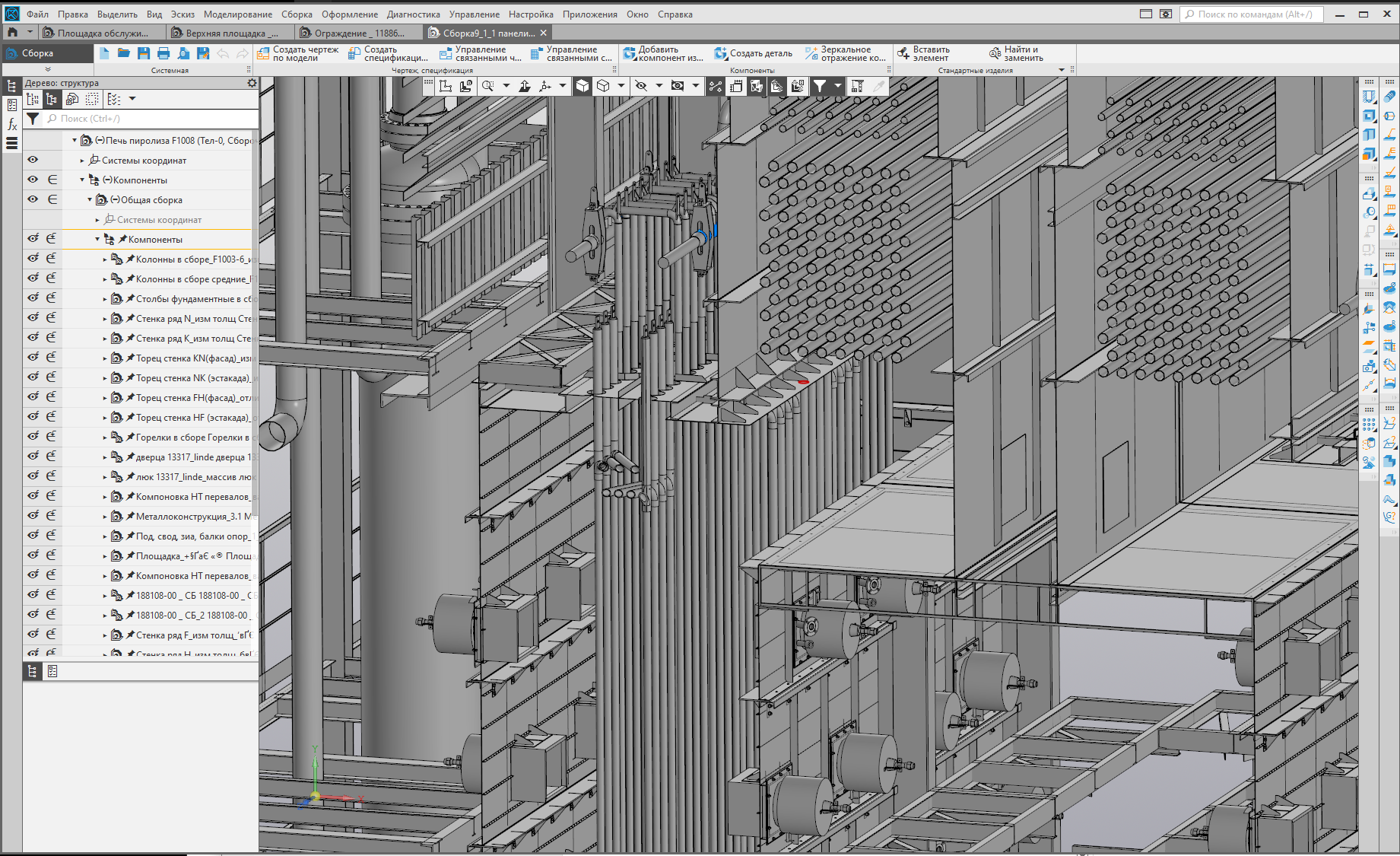Click the wireframe display cube icon

(603, 86)
